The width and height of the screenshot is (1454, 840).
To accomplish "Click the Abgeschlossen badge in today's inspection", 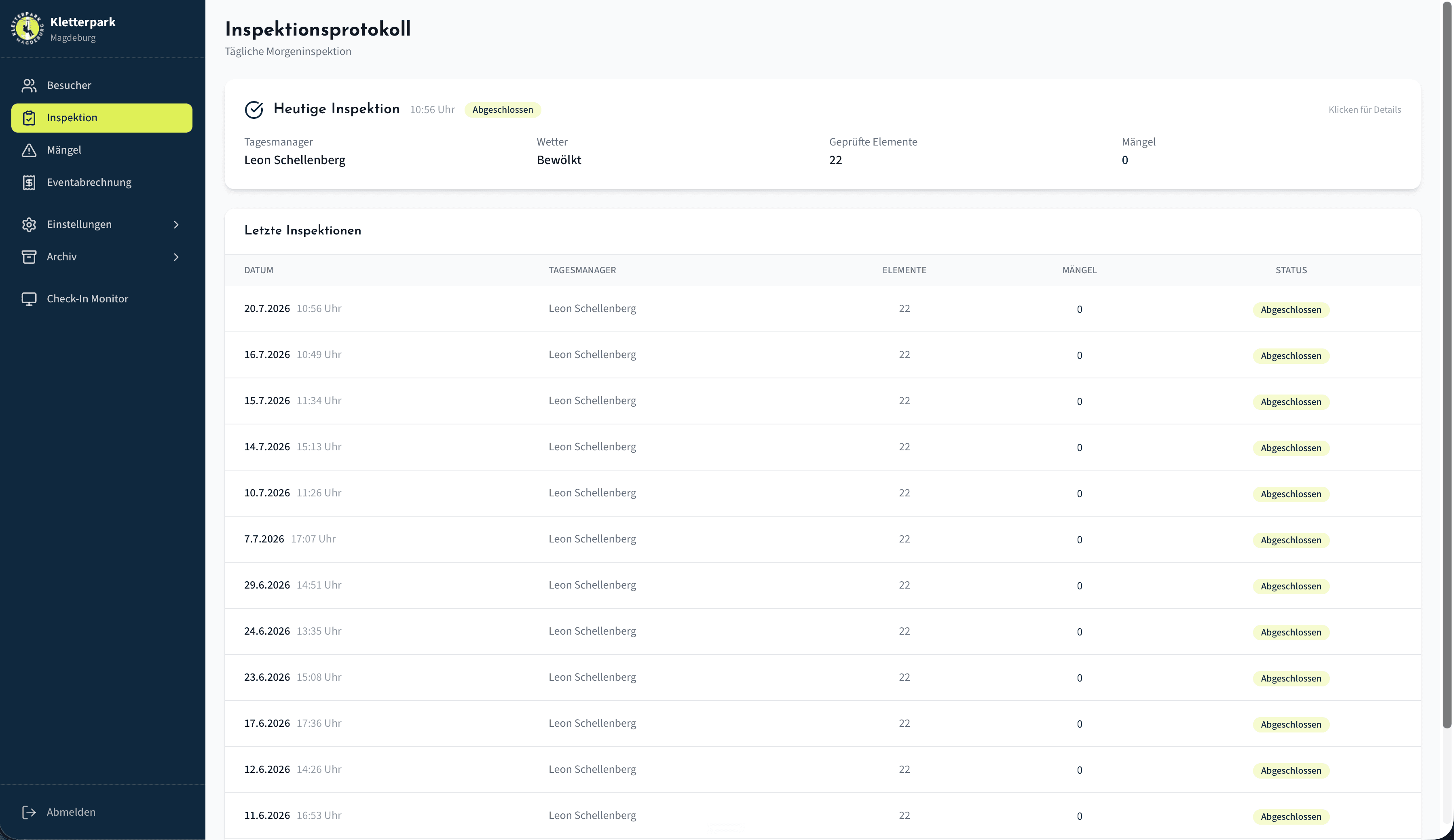I will click(503, 110).
